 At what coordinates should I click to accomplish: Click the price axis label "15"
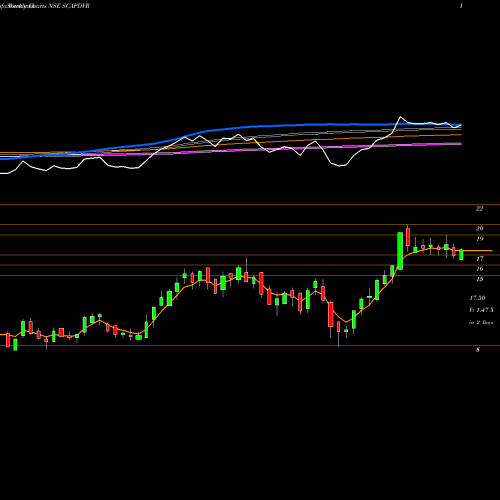pos(479,279)
